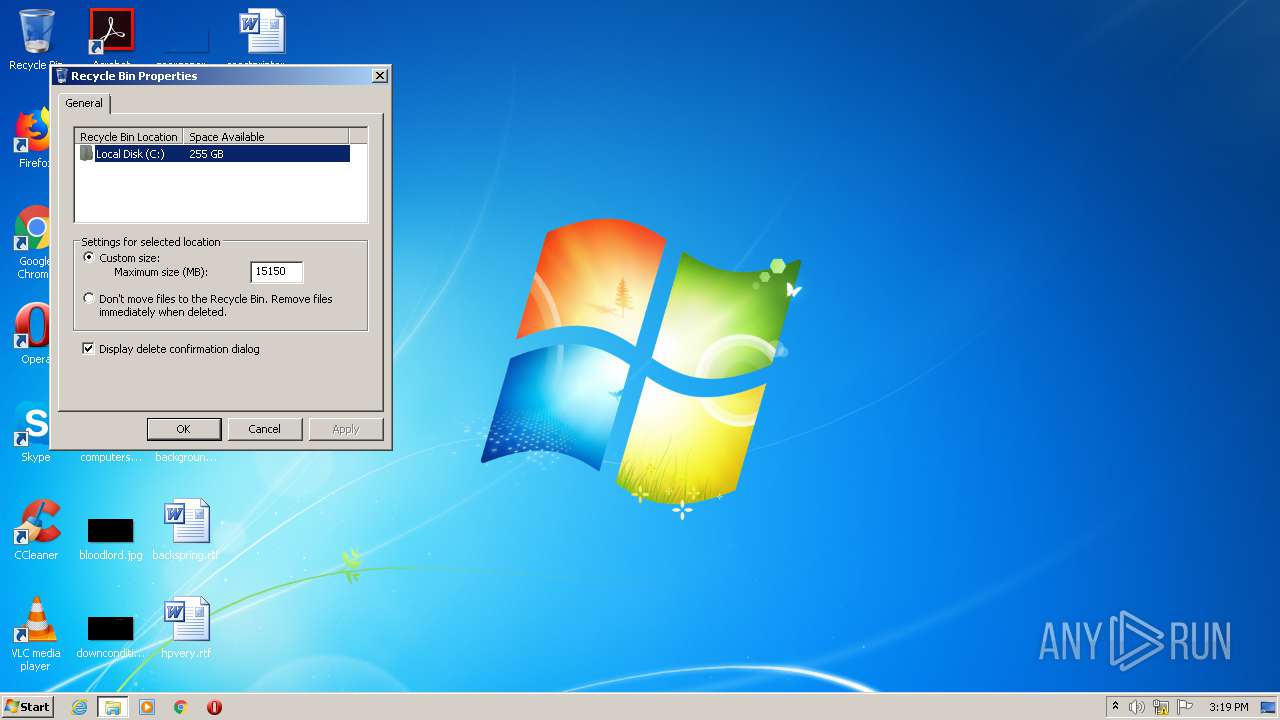The width and height of the screenshot is (1280, 720).
Task: Click the Recycle Bin icon in dialog title bar
Action: pos(62,76)
